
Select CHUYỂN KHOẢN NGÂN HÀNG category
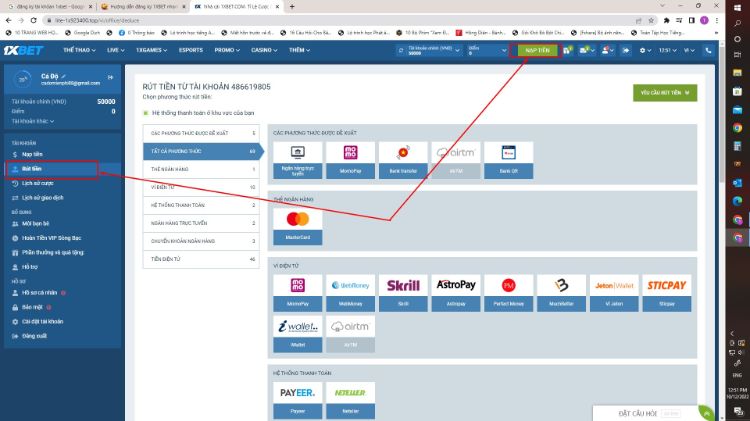coord(201,241)
